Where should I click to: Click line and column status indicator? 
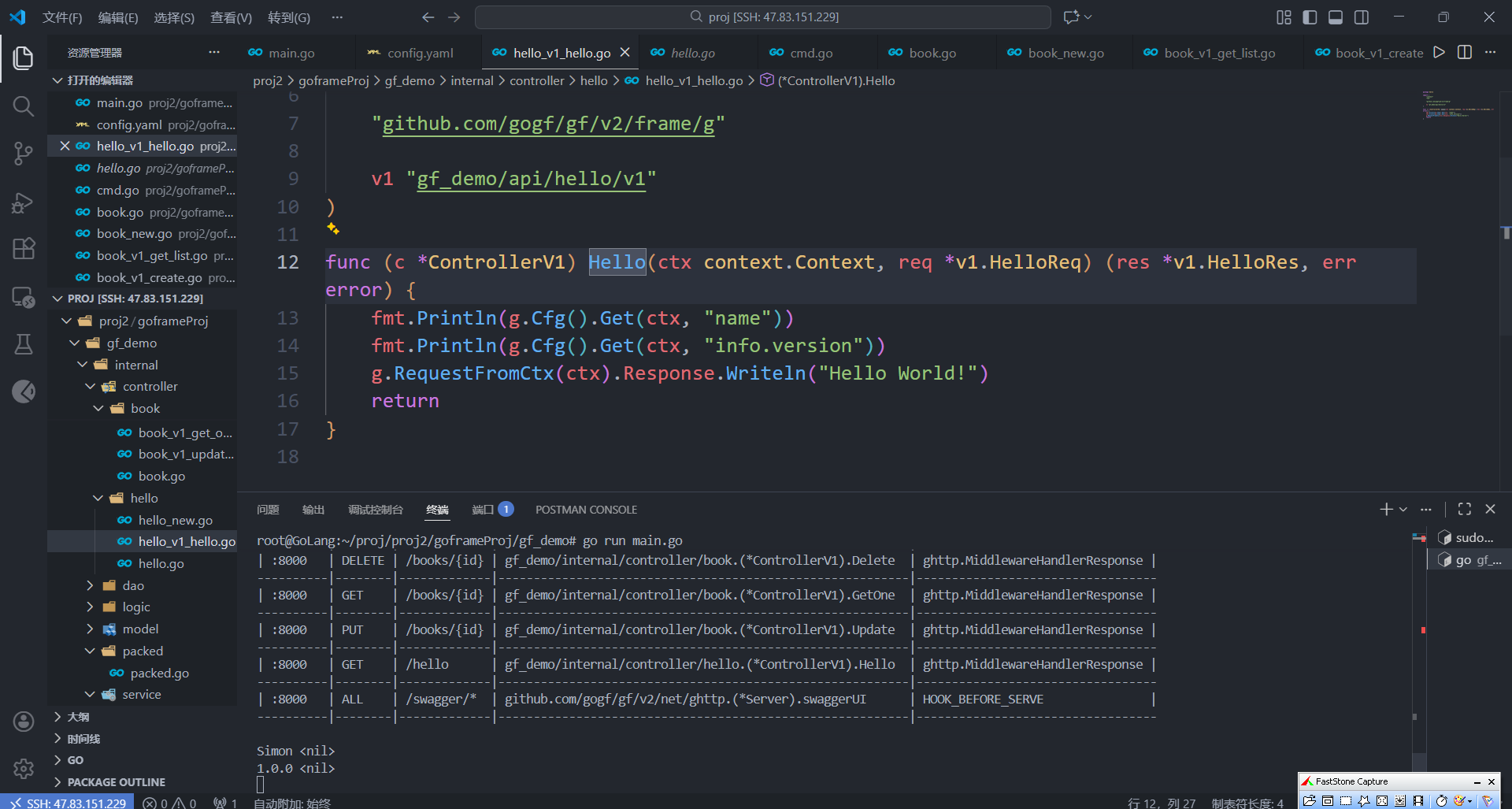1161,803
